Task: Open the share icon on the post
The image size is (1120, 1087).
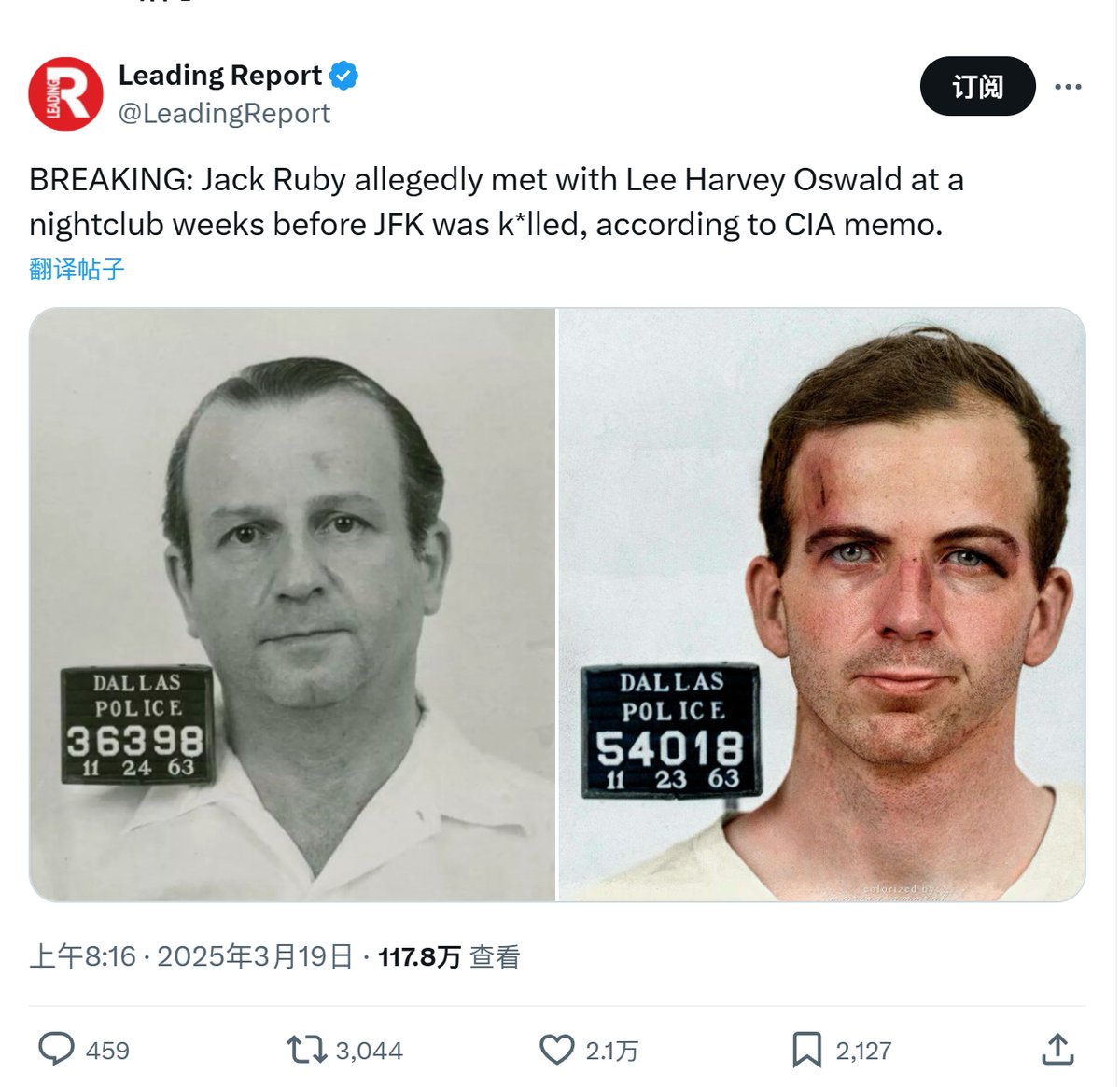Action: 1057,1050
